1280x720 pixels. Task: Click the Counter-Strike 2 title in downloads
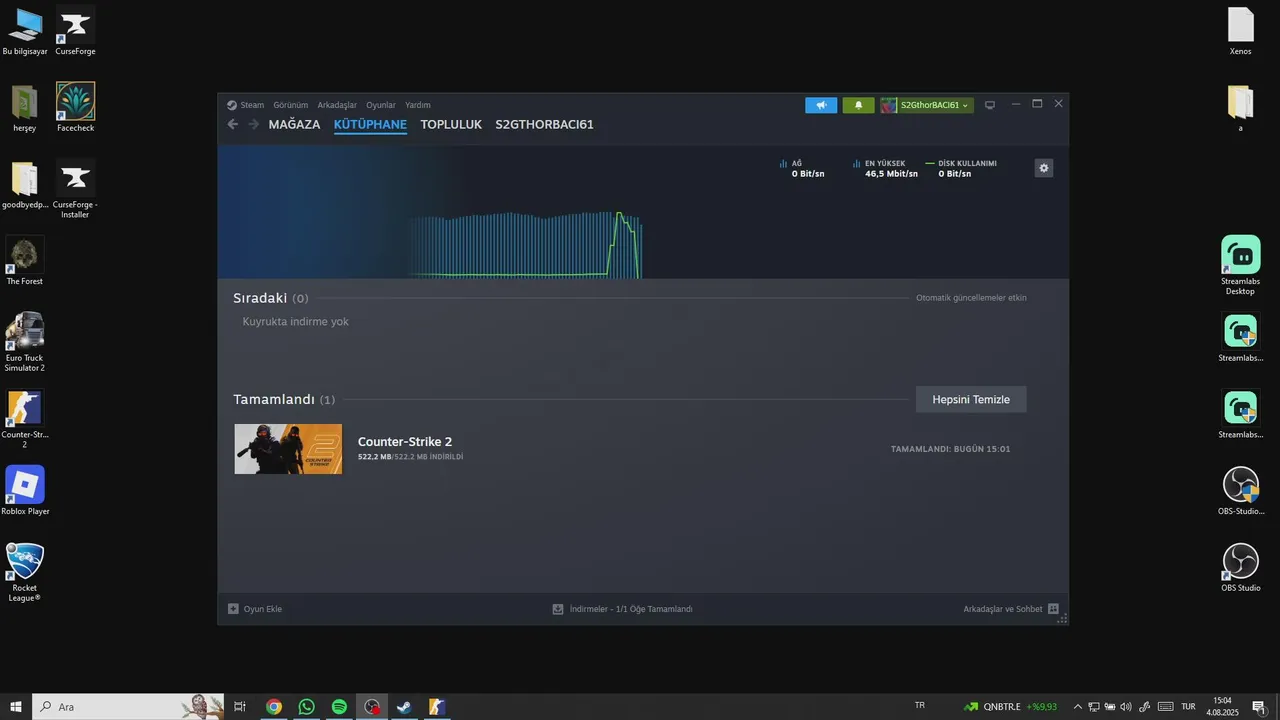405,442
